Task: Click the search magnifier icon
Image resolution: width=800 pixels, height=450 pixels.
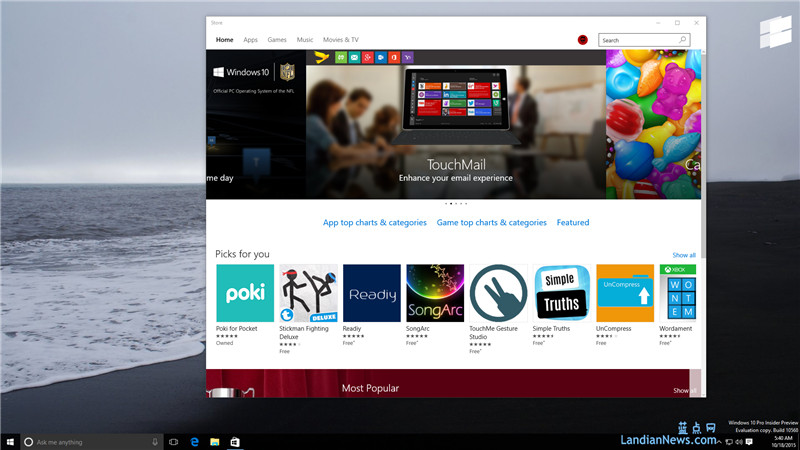Action: pyautogui.click(x=682, y=40)
